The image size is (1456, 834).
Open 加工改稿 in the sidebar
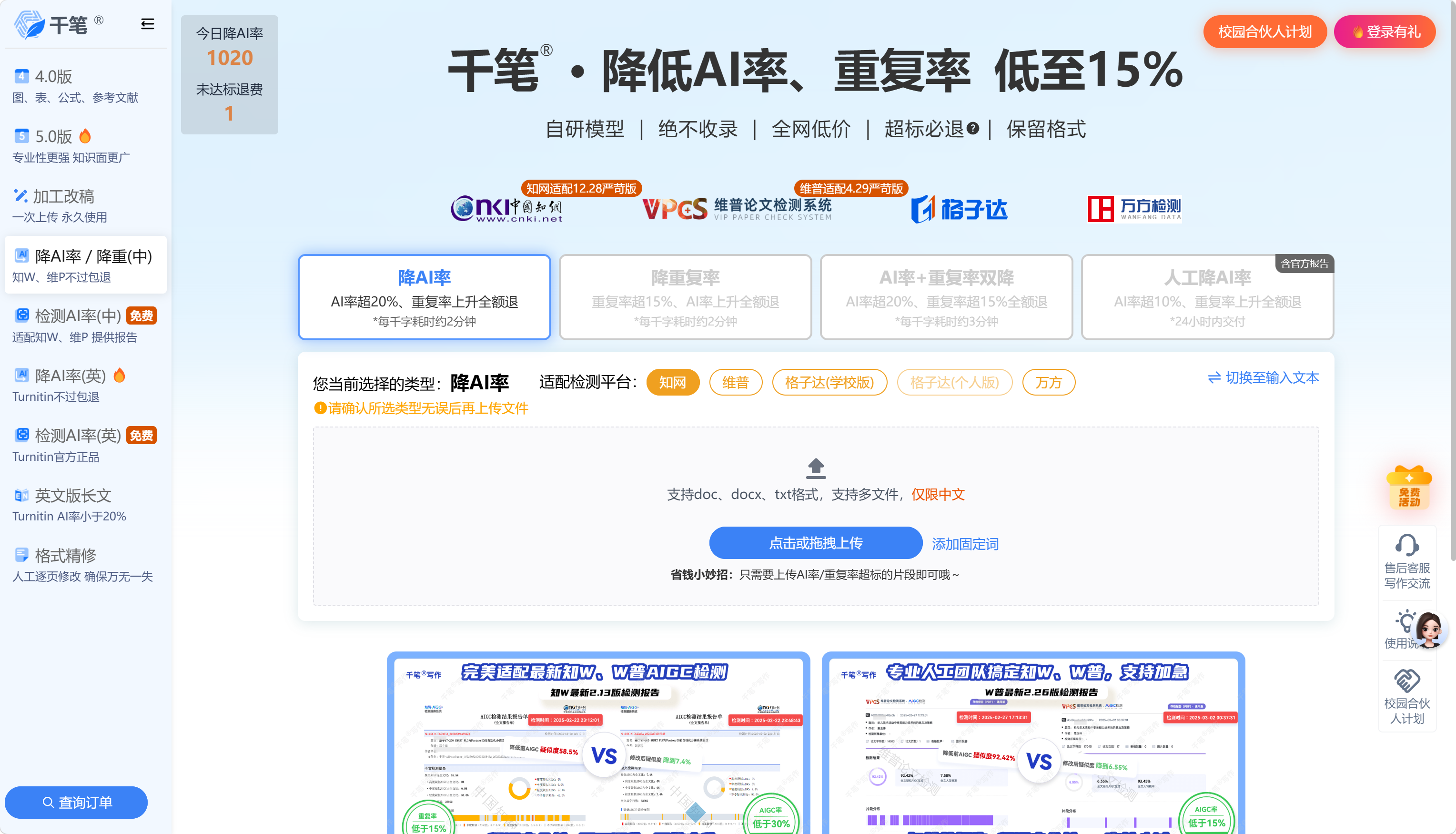click(x=85, y=205)
